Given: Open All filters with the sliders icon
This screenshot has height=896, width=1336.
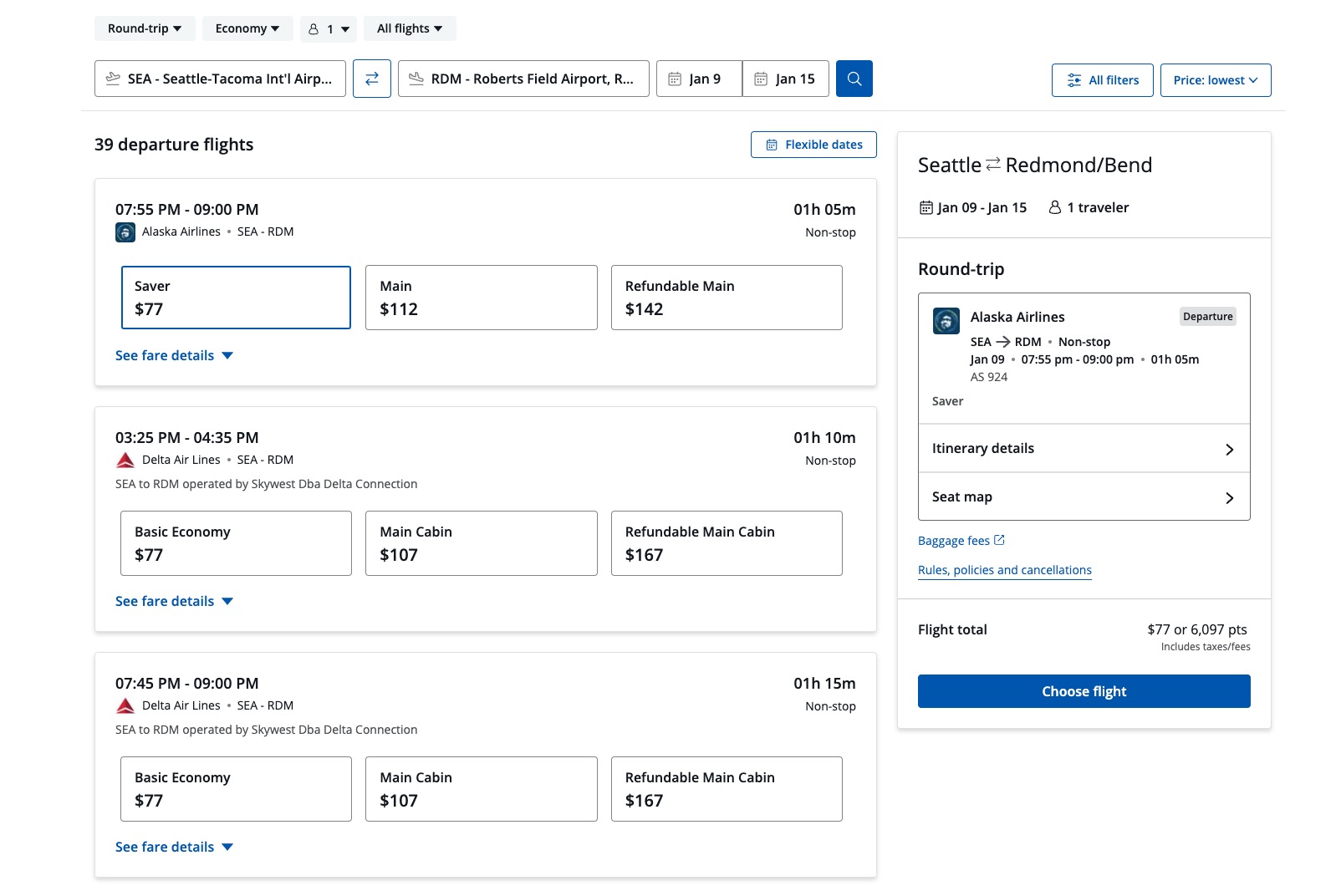Looking at the screenshot, I should coord(1102,80).
